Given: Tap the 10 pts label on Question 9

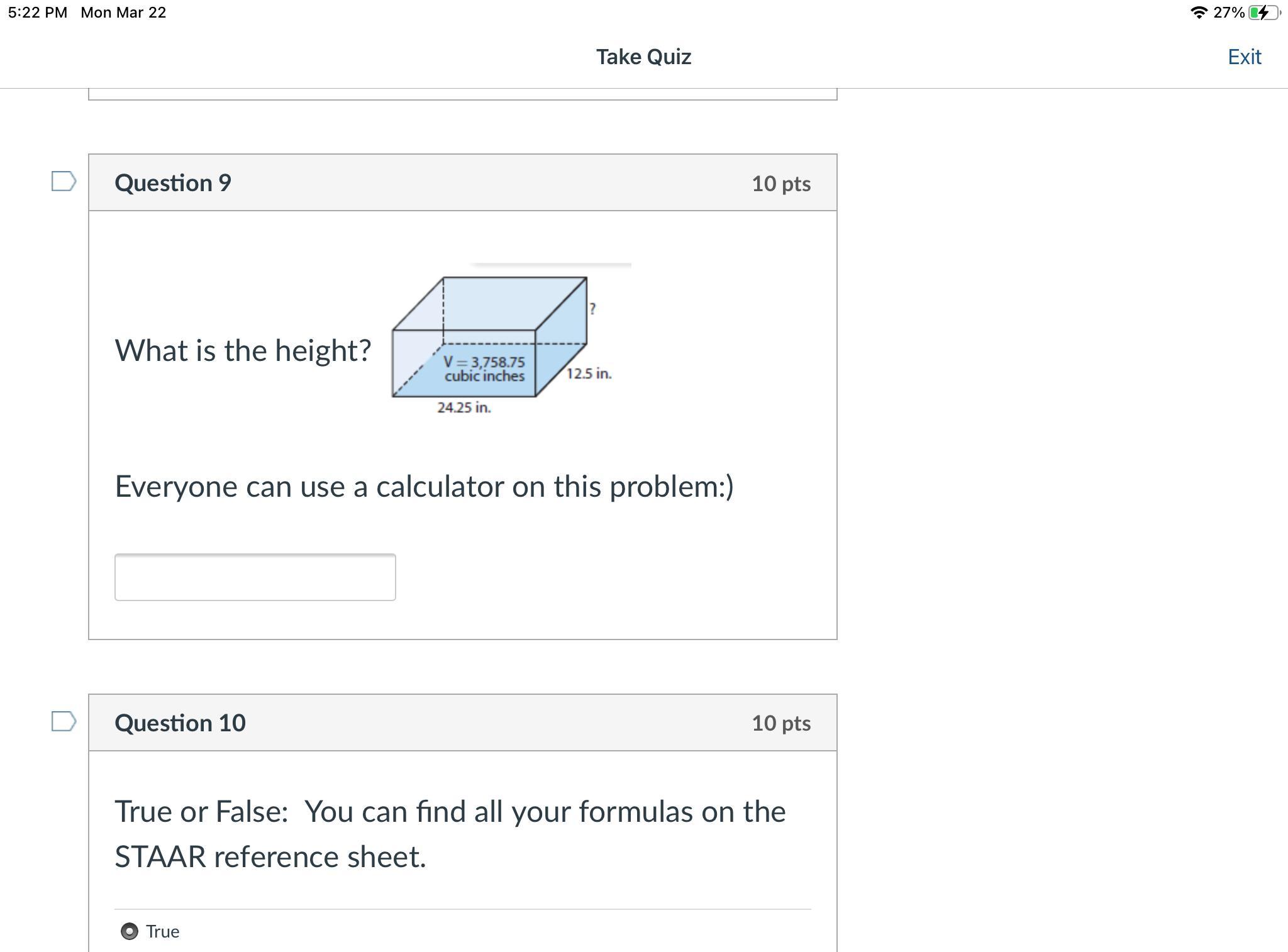Looking at the screenshot, I should click(781, 184).
